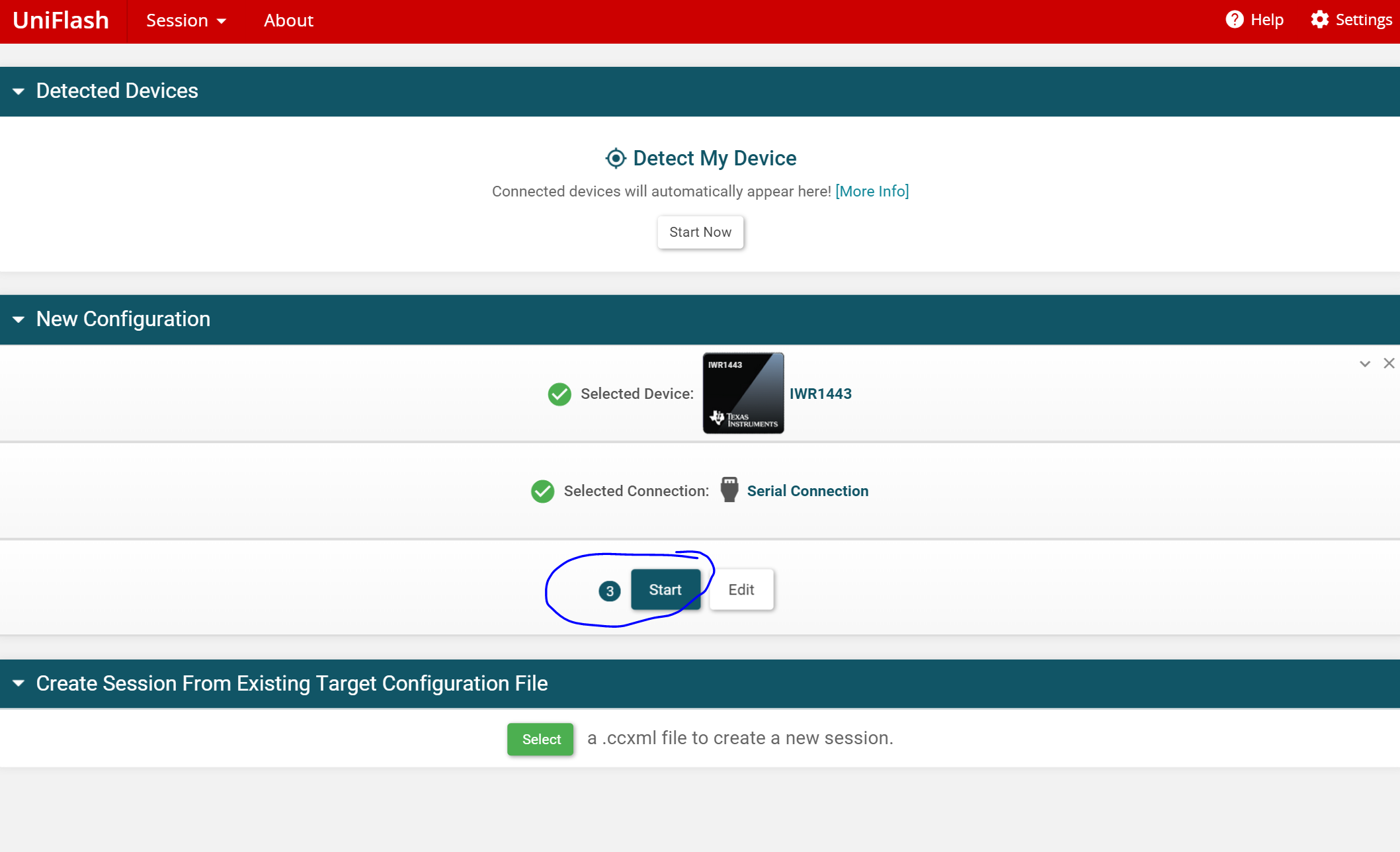Image resolution: width=1400 pixels, height=852 pixels.
Task: Close the selected configuration with X
Action: click(1389, 363)
